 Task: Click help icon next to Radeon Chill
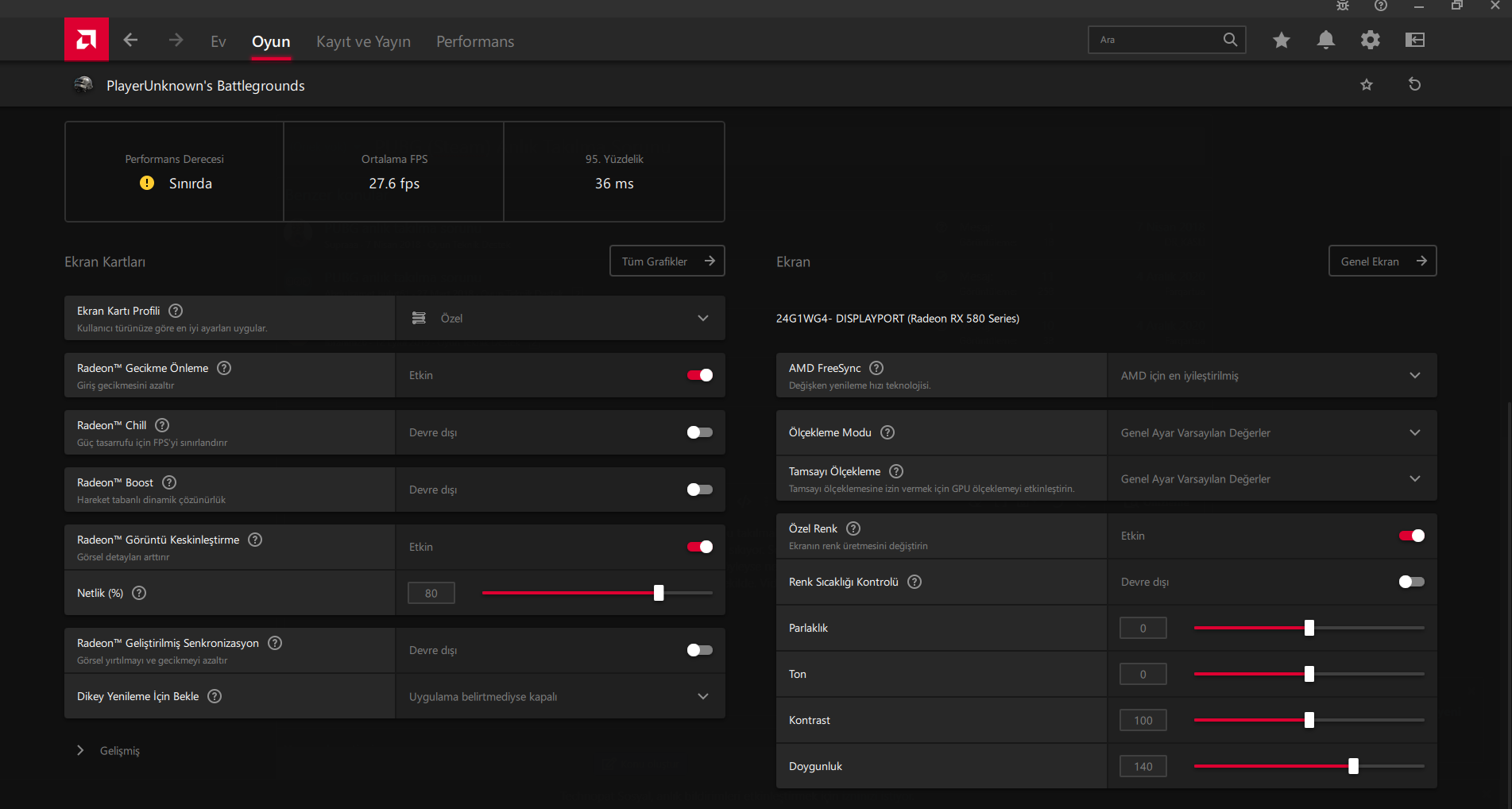pos(162,425)
